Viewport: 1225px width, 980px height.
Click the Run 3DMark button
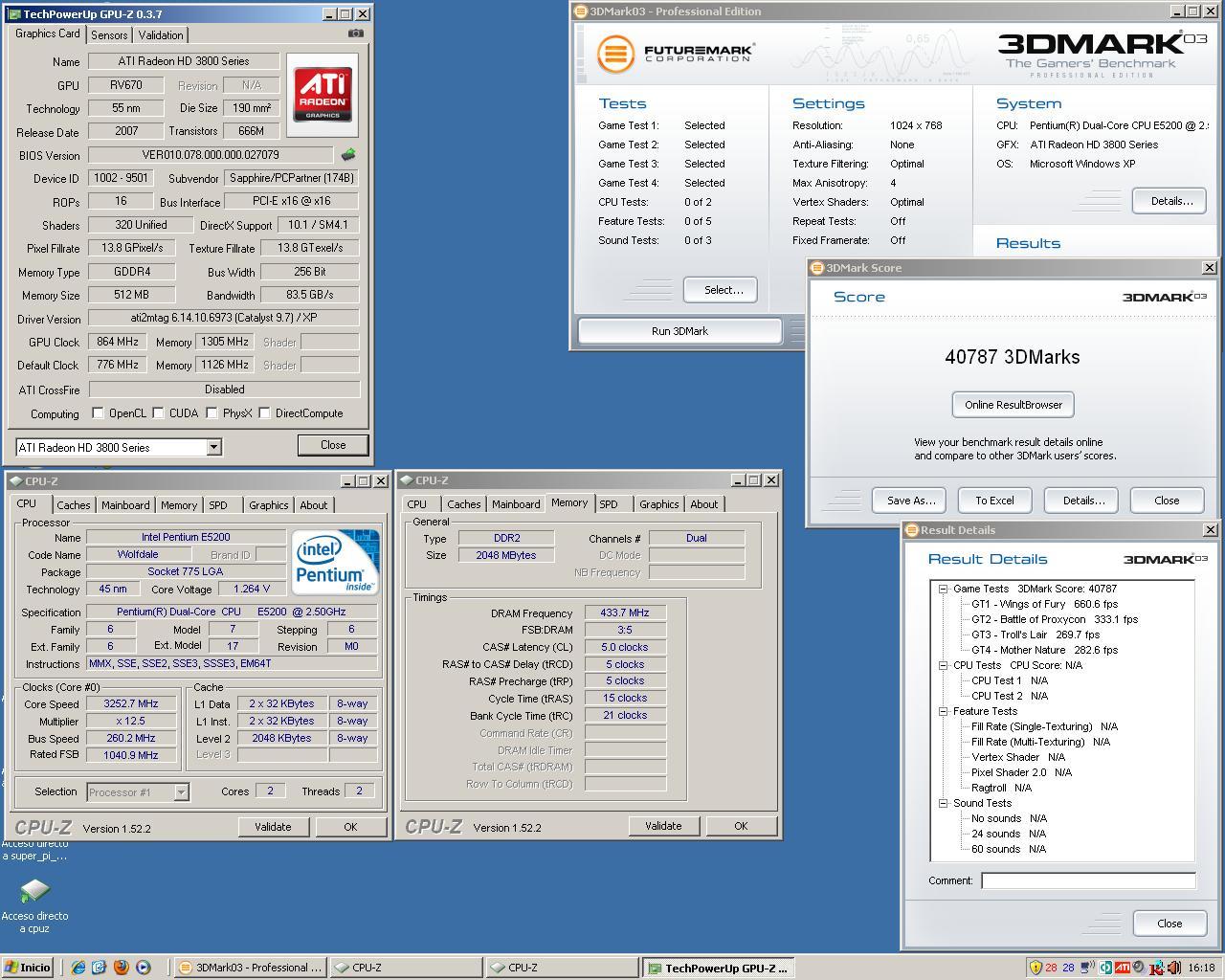(x=679, y=331)
